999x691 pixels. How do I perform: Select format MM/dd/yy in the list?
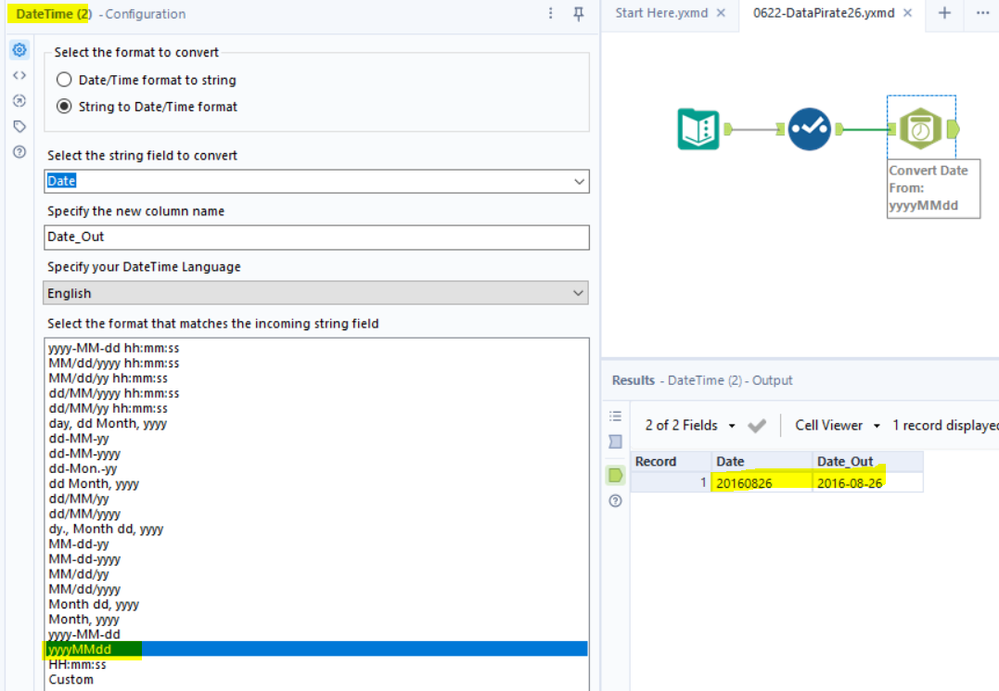(79, 574)
